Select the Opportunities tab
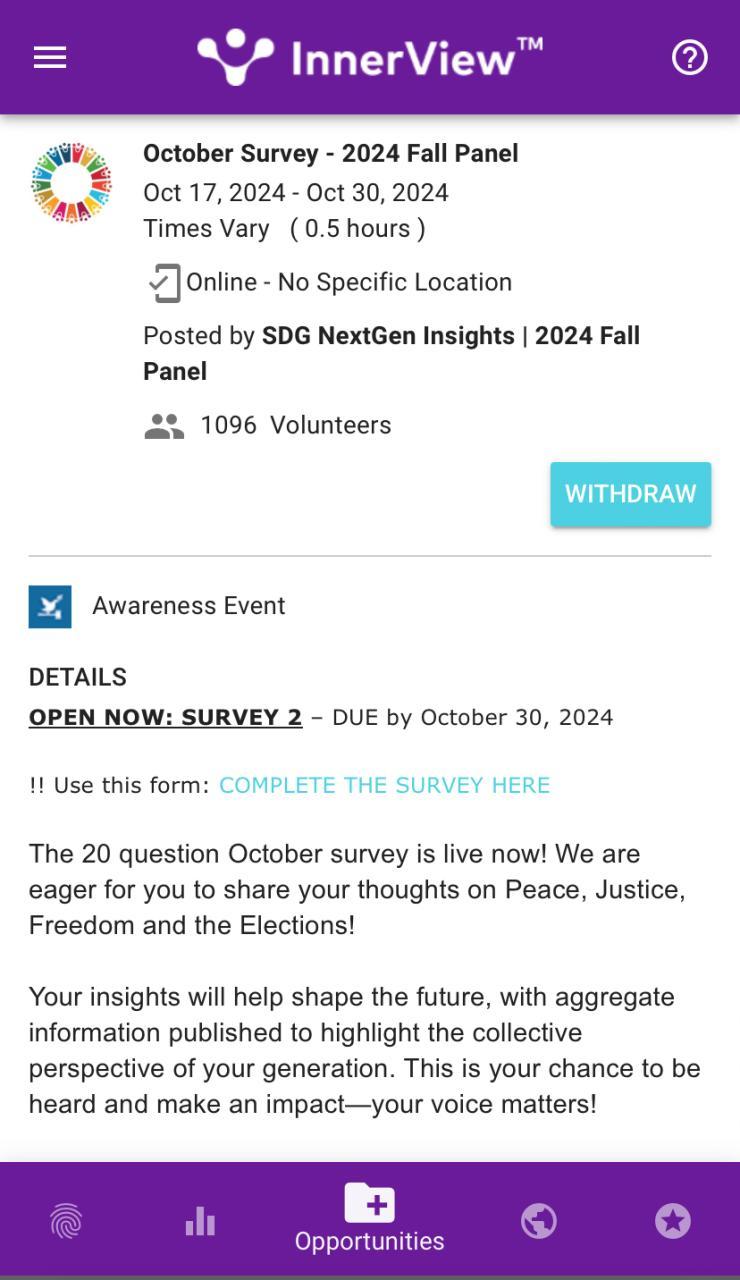 [370, 1218]
